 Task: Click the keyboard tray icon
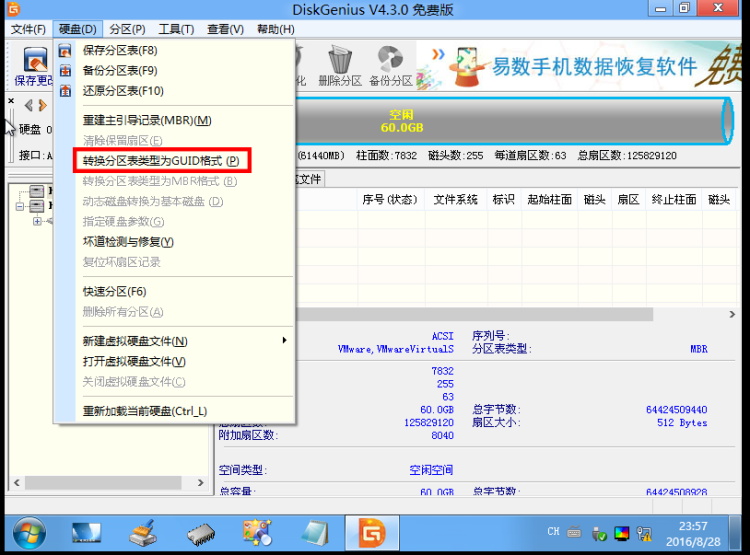[574, 532]
